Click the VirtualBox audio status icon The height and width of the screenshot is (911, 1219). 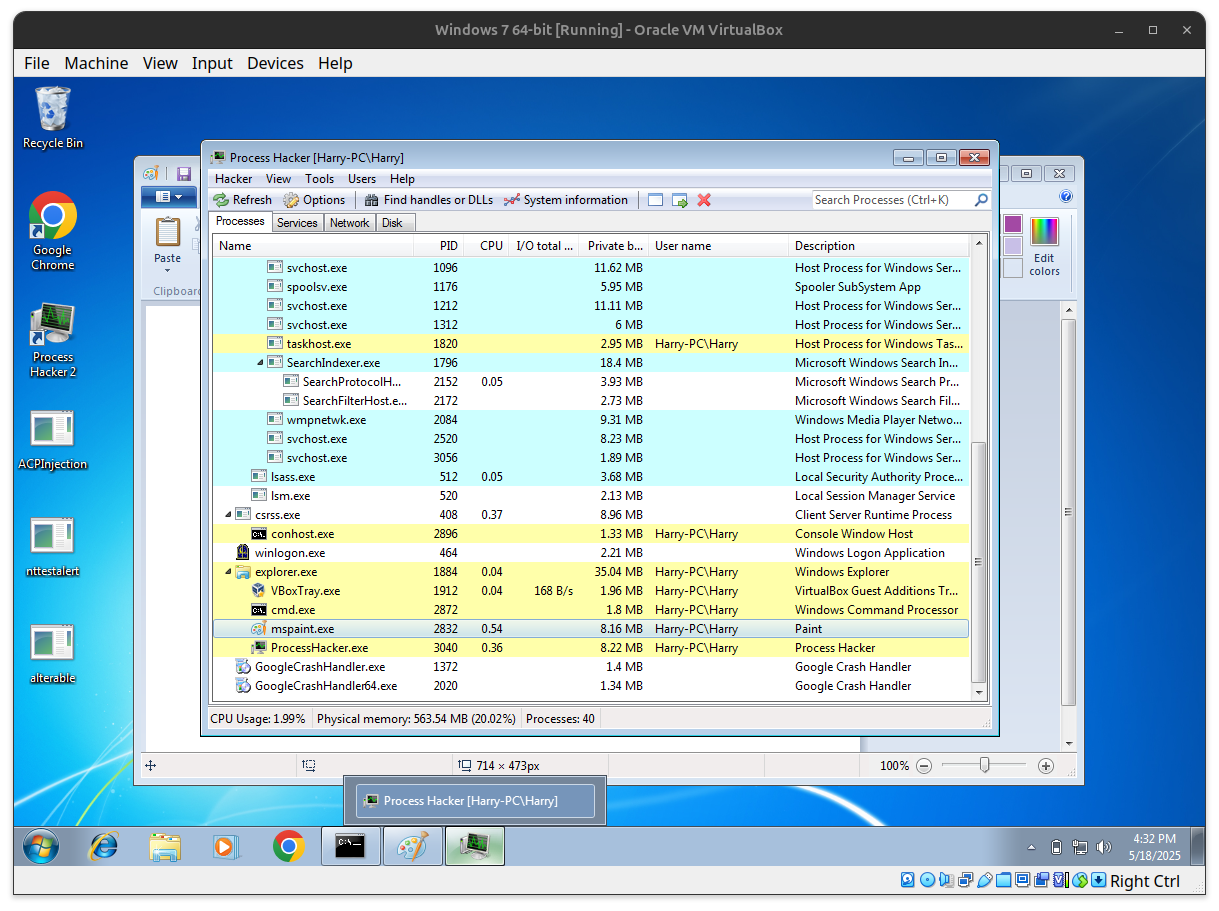[946, 880]
